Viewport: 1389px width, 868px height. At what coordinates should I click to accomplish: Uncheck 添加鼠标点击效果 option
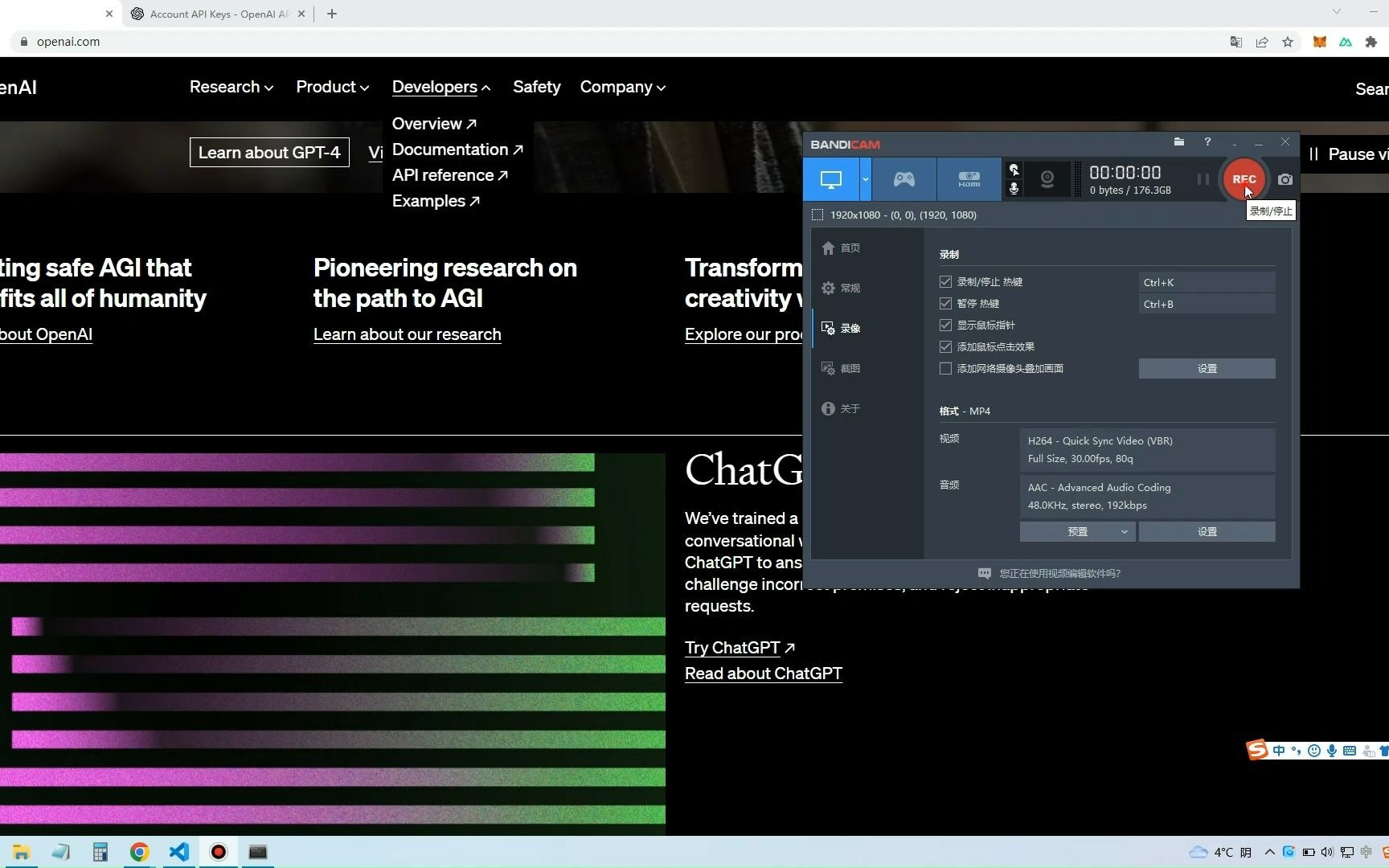point(946,347)
